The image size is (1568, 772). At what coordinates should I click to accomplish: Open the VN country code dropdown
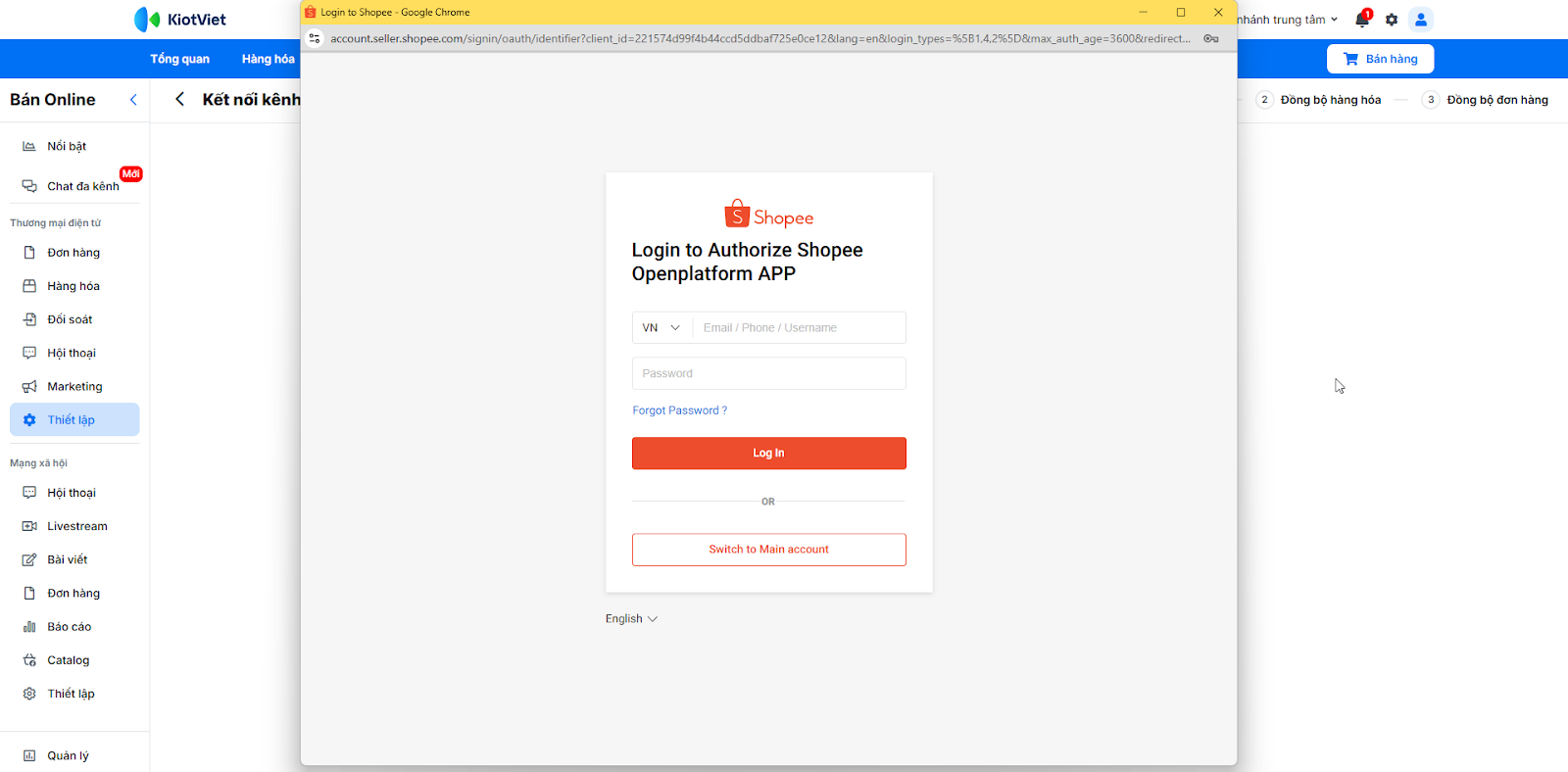pos(661,327)
